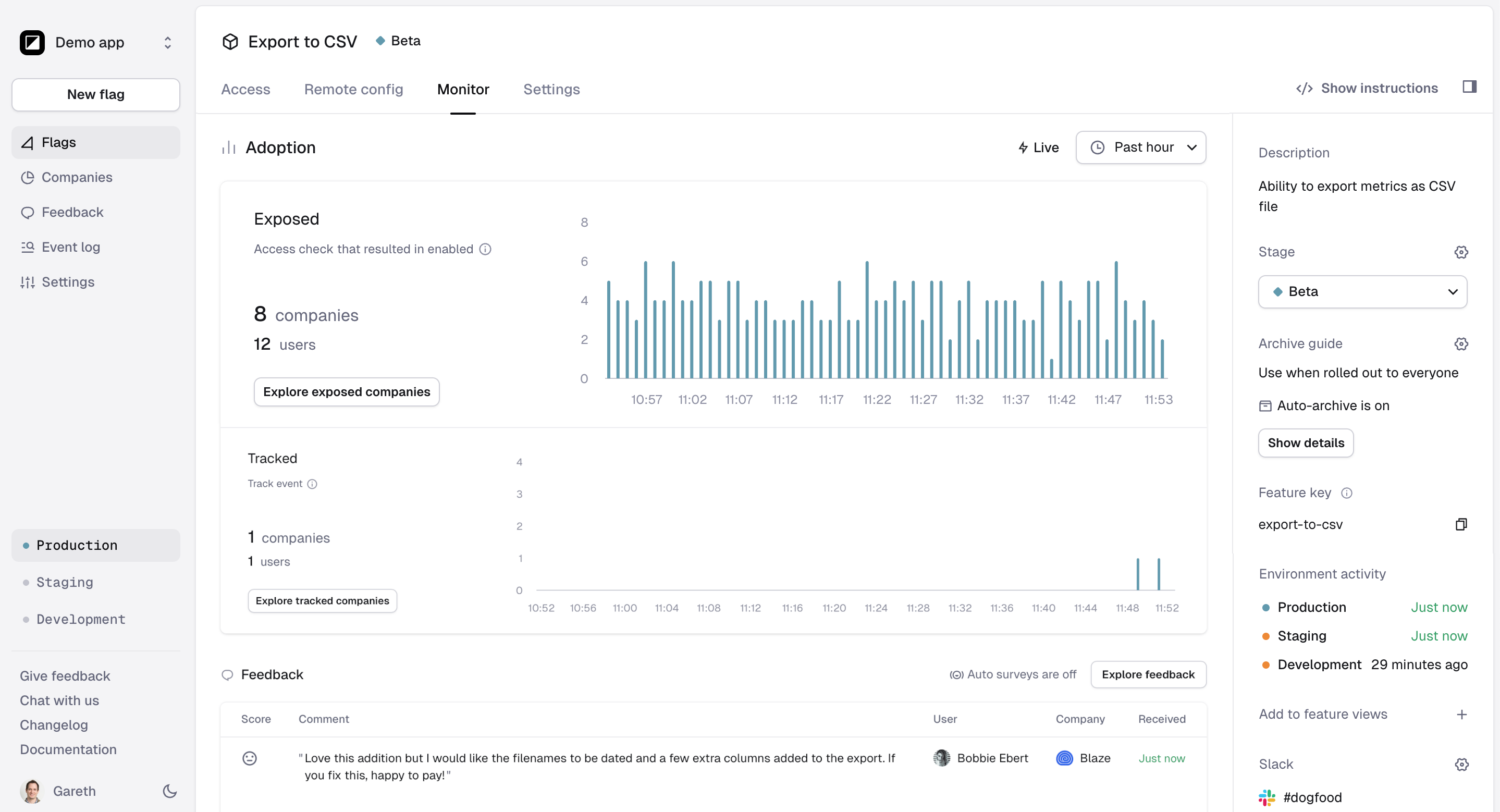Toggle dark mode moon icon
This screenshot has width=1500, height=812.
(x=169, y=791)
